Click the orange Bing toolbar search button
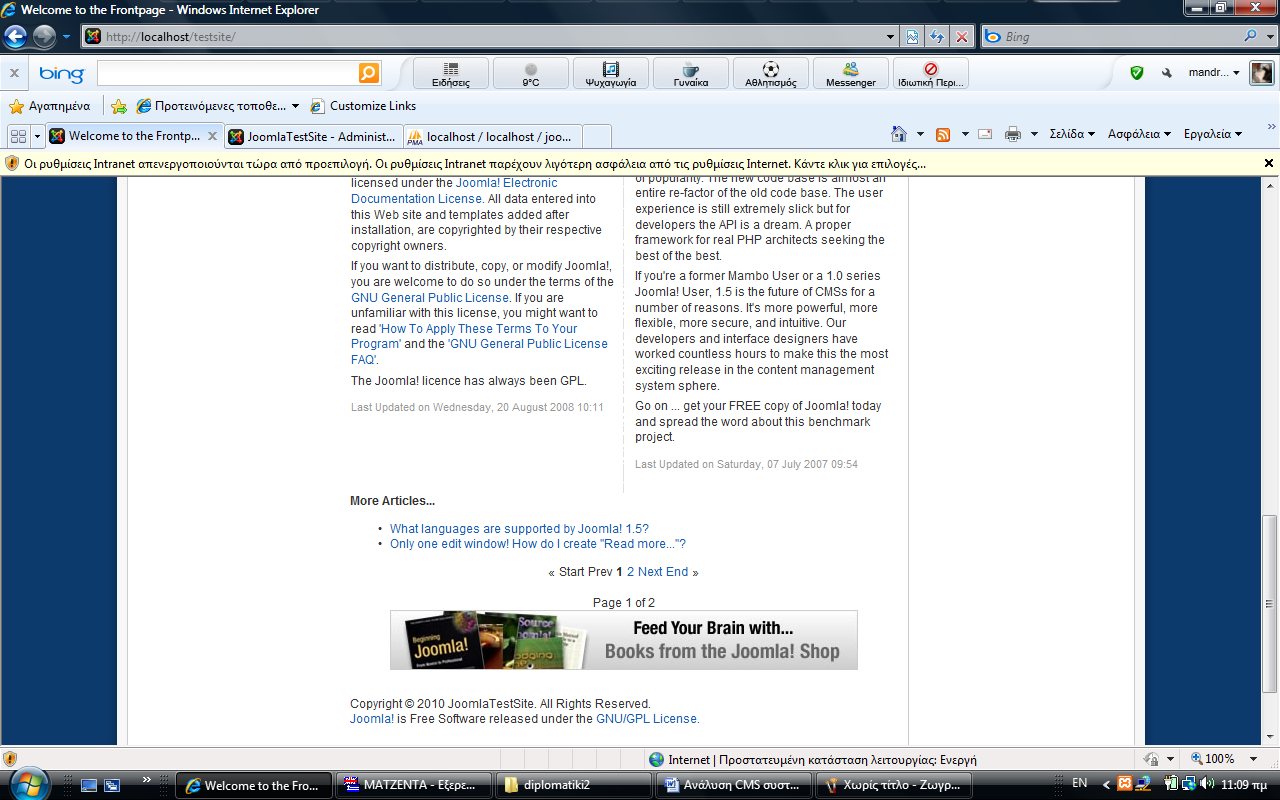Image resolution: width=1280 pixels, height=800 pixels. 369,73
